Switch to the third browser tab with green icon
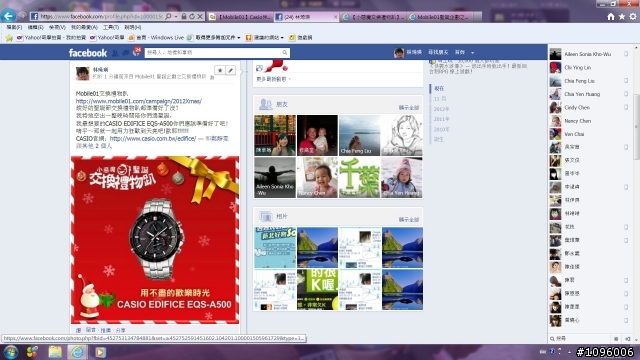640x360 pixels. coord(374,17)
